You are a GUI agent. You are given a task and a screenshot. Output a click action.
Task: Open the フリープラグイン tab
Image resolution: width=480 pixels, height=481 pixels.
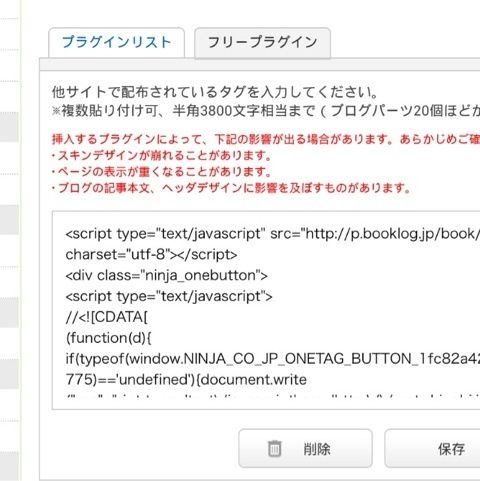(263, 43)
